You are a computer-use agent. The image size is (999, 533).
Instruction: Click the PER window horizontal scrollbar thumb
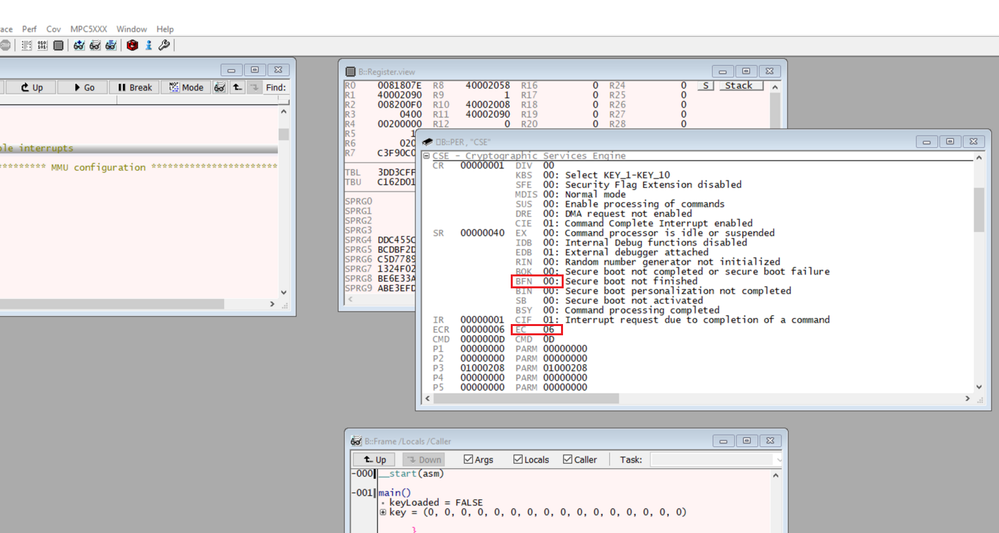click(526, 399)
